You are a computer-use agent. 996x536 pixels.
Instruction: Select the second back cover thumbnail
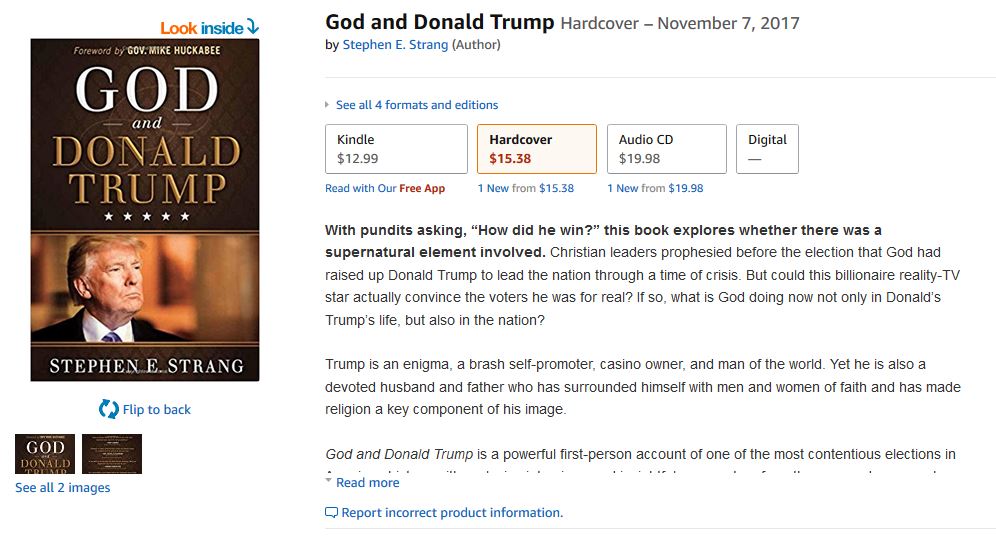[x=112, y=454]
